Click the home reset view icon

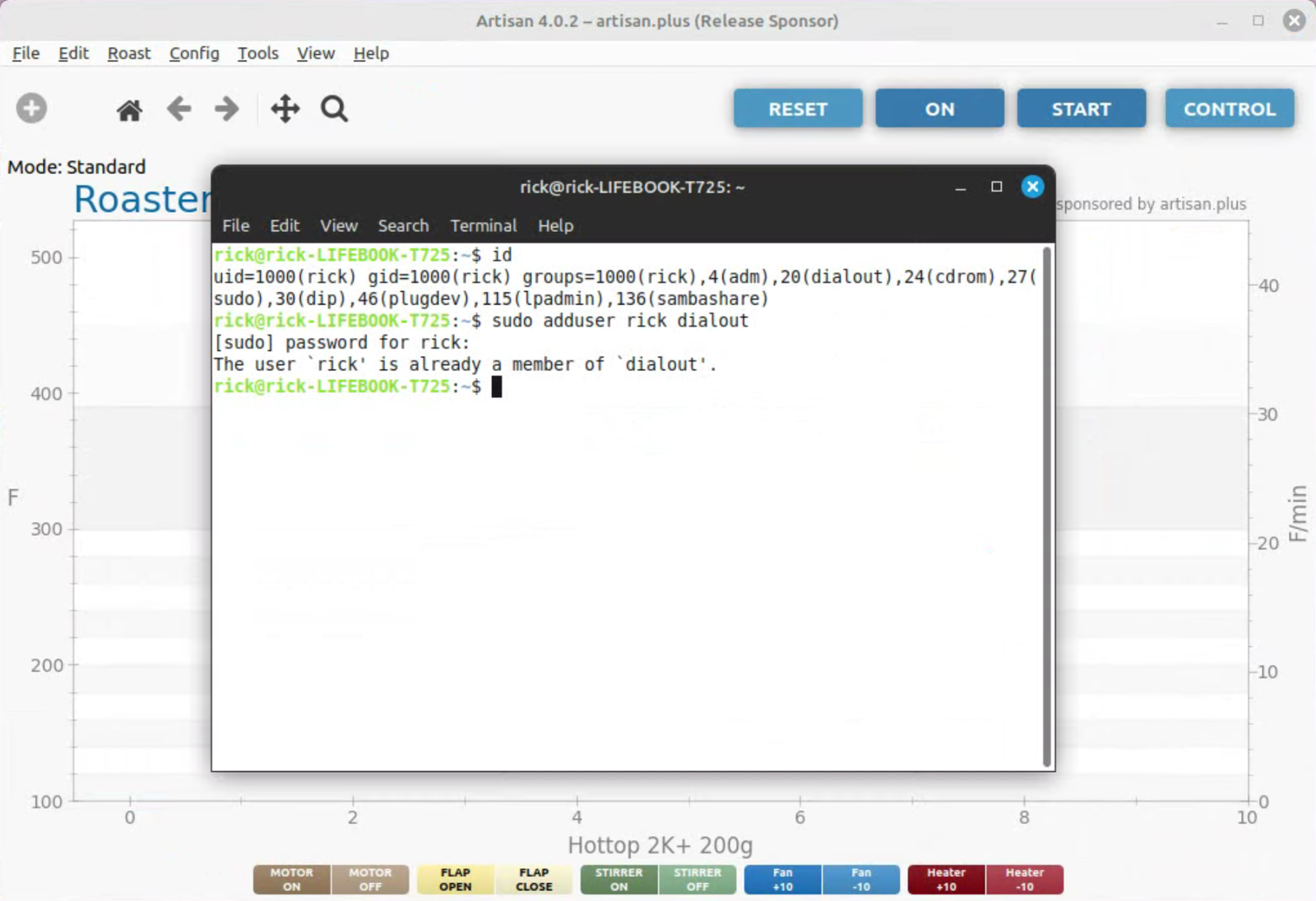[x=129, y=109]
